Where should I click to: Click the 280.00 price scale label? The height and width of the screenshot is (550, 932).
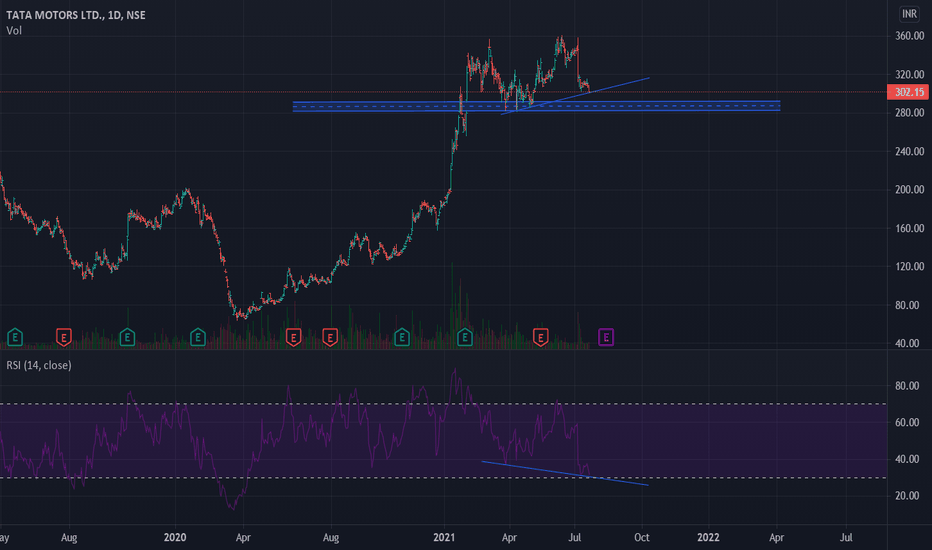coord(909,112)
